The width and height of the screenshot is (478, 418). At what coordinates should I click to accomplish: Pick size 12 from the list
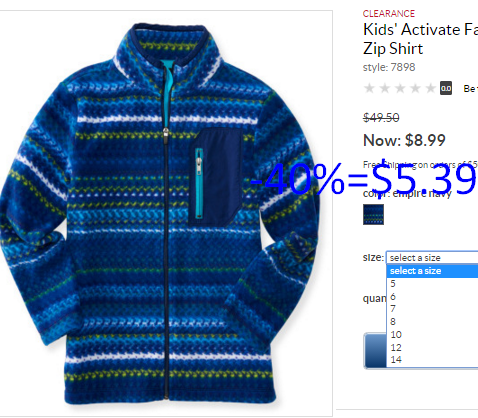click(432, 347)
